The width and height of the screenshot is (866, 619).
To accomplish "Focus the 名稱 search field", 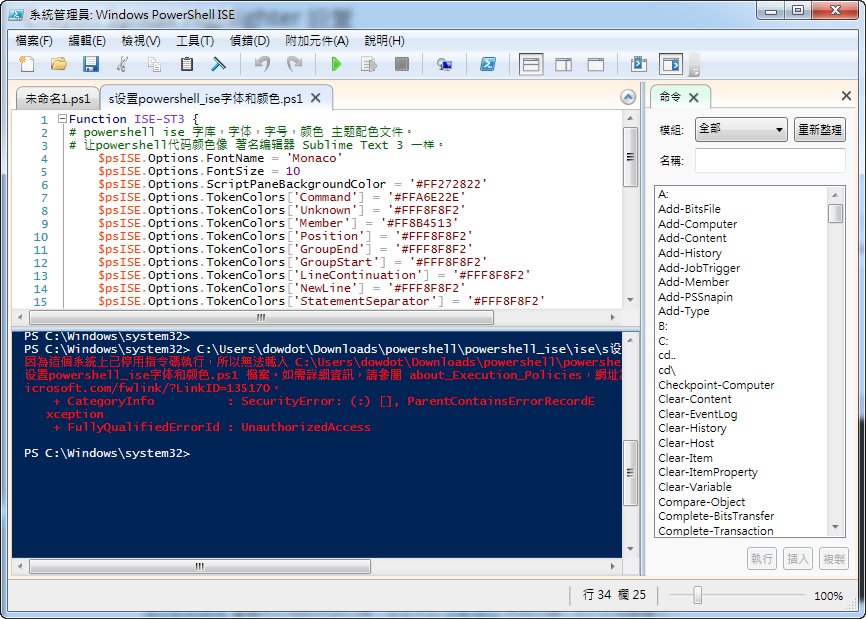I will [x=770, y=161].
